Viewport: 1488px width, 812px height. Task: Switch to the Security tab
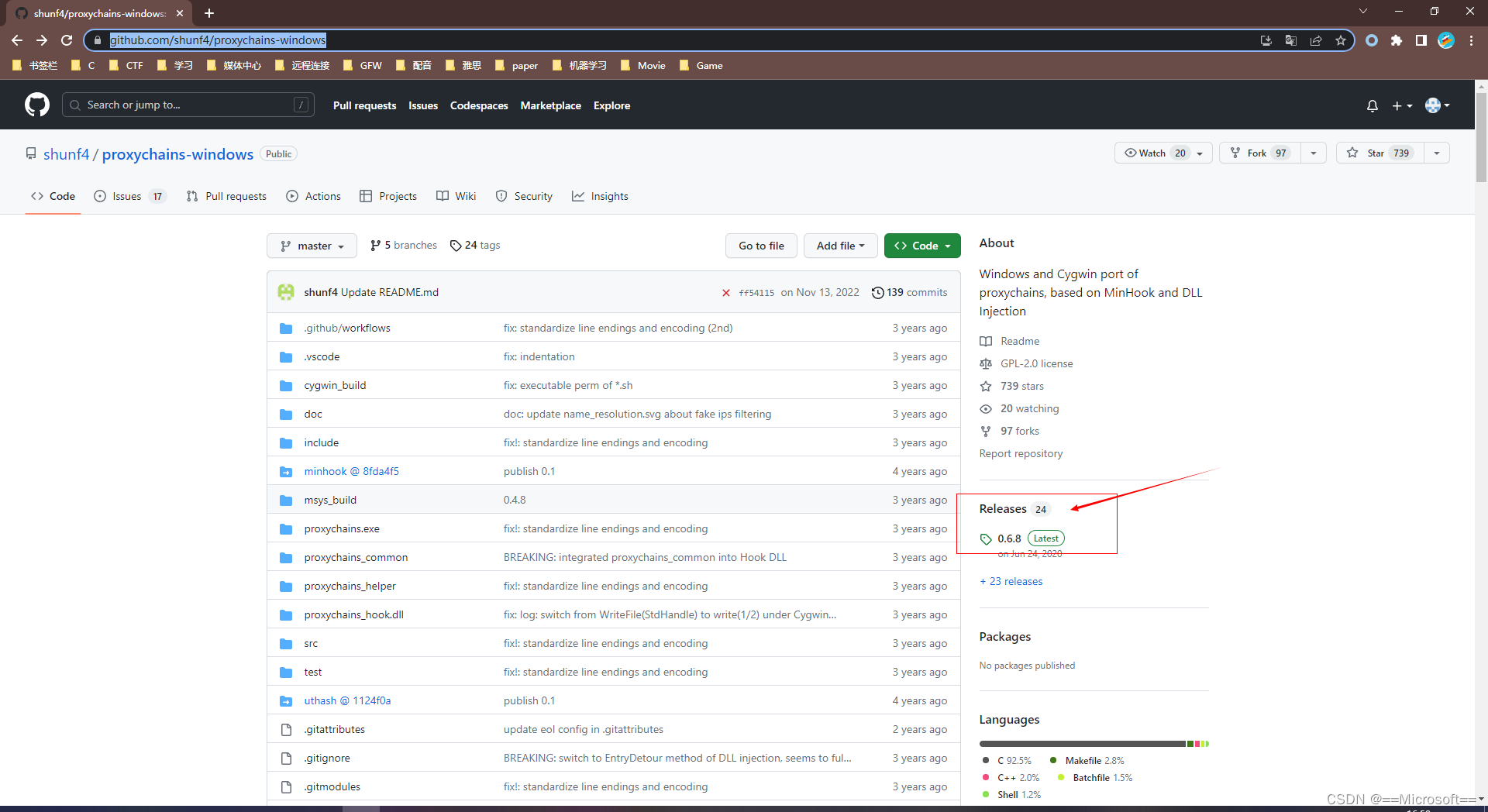[524, 196]
